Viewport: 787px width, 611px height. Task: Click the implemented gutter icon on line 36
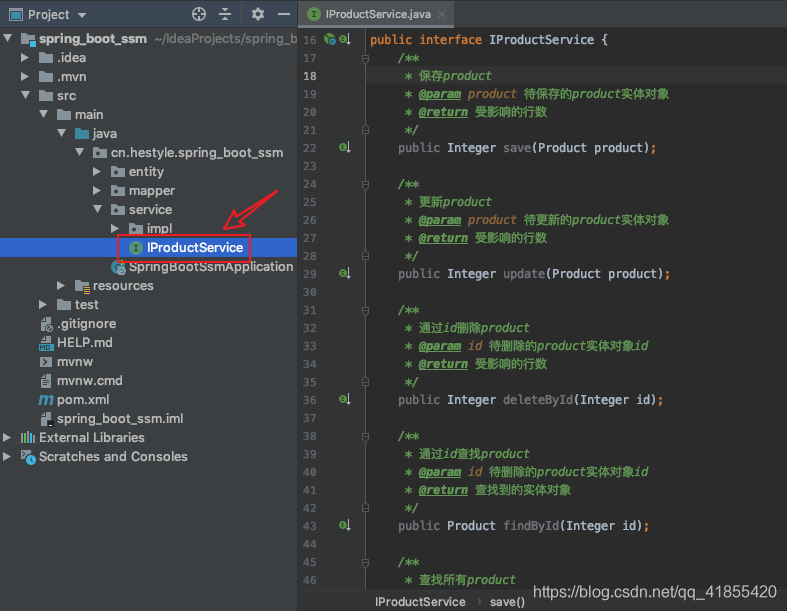[345, 400]
